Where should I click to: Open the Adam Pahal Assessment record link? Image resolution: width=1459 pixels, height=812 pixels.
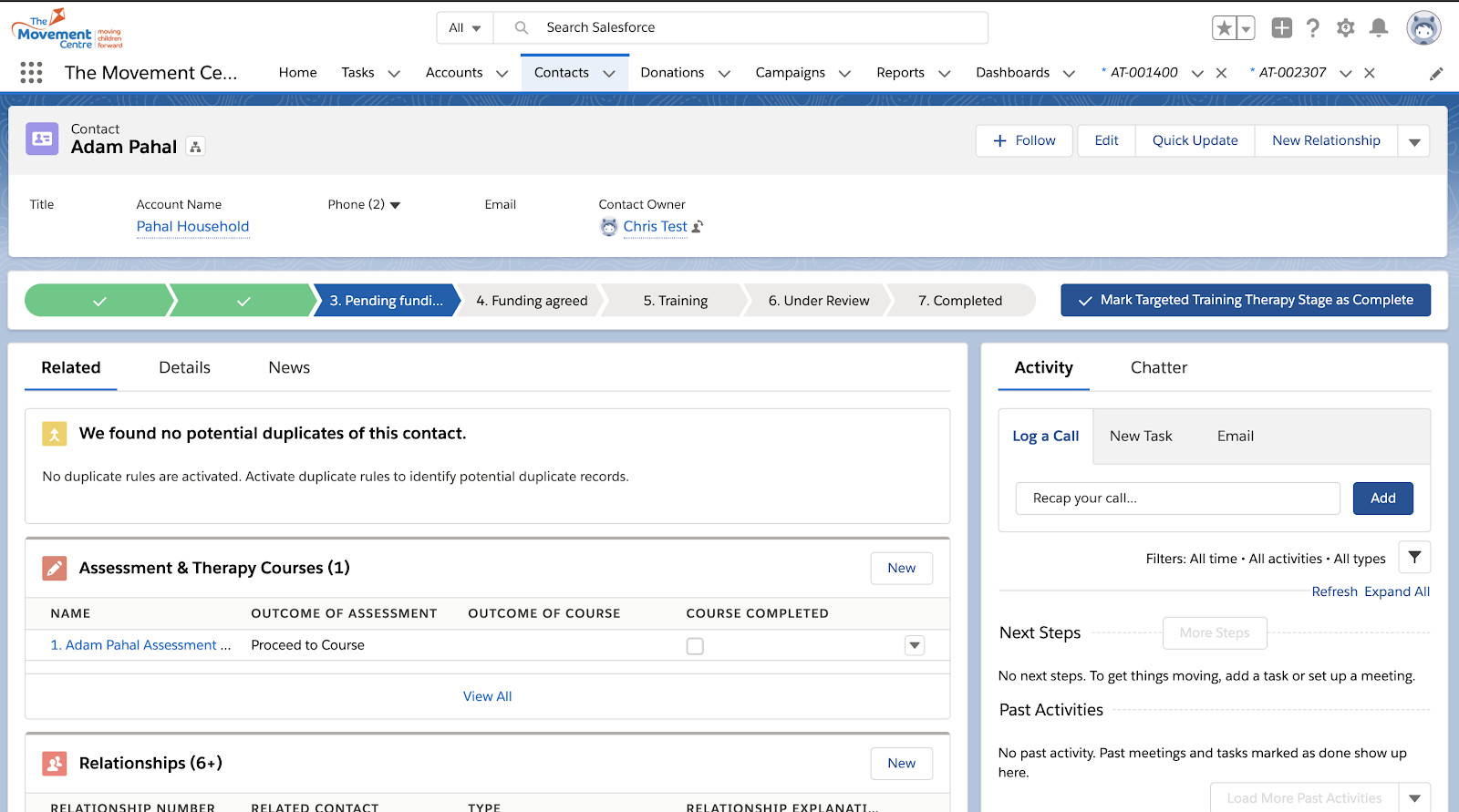pos(140,645)
